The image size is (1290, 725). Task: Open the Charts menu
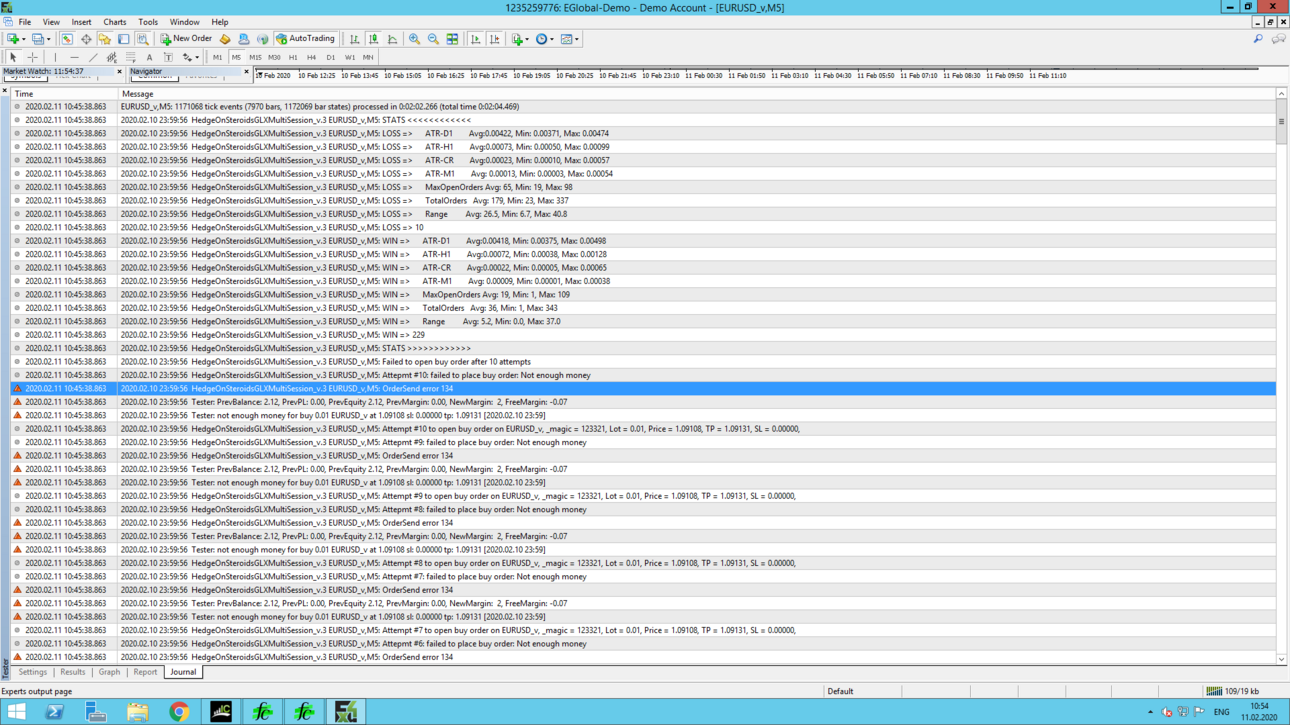click(114, 22)
